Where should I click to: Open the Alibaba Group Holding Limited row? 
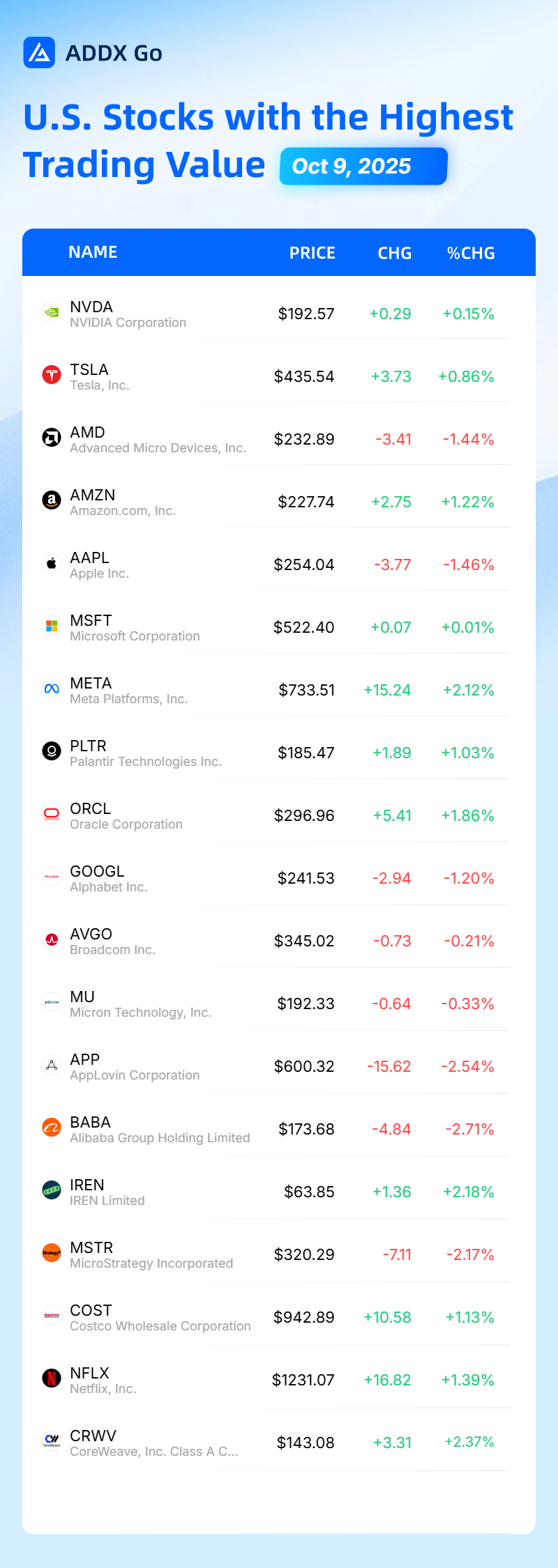(276, 1130)
